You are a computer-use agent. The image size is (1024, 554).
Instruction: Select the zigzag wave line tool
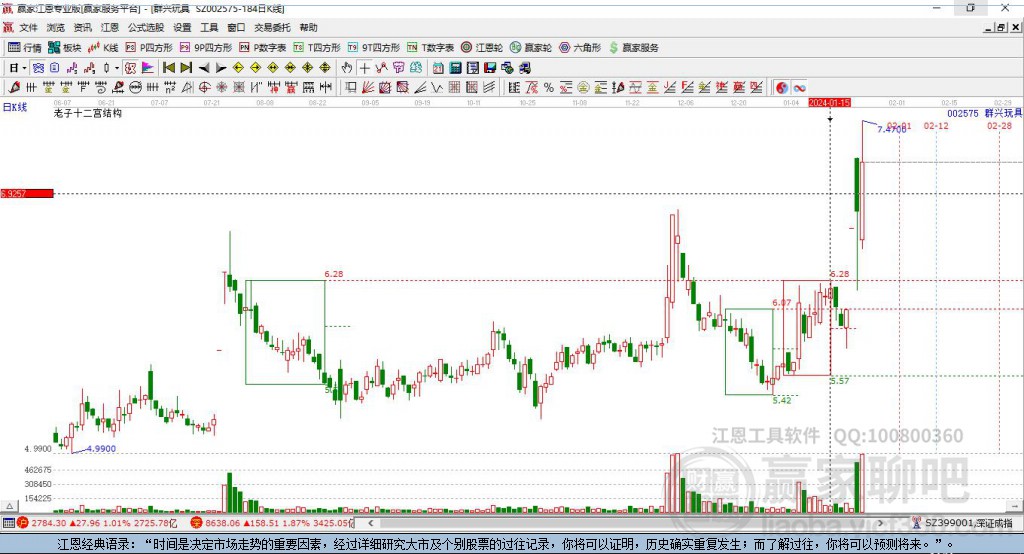(x=436, y=87)
